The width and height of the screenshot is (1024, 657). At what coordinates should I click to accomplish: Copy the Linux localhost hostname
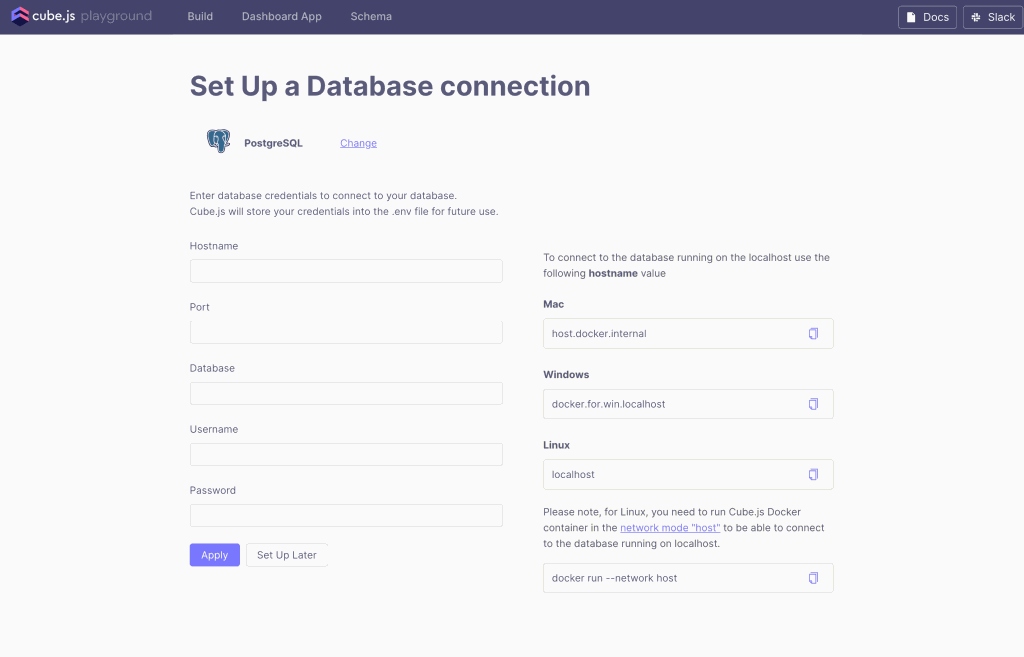[x=813, y=475]
